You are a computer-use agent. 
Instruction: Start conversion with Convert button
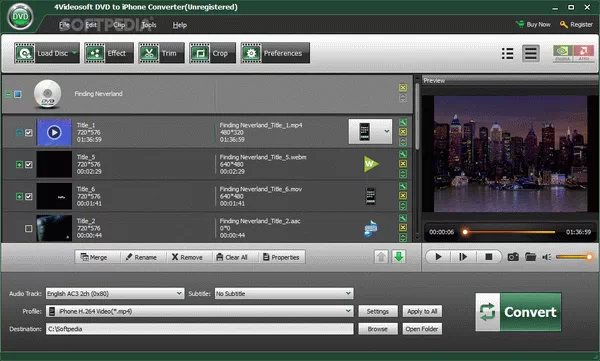pyautogui.click(x=518, y=312)
